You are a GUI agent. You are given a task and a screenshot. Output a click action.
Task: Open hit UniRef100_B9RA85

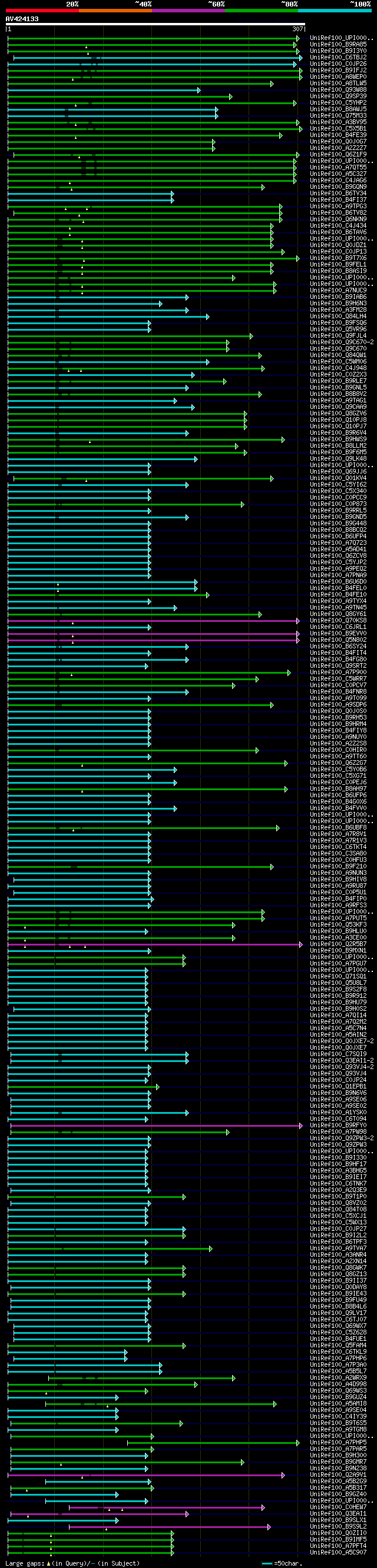point(338,45)
